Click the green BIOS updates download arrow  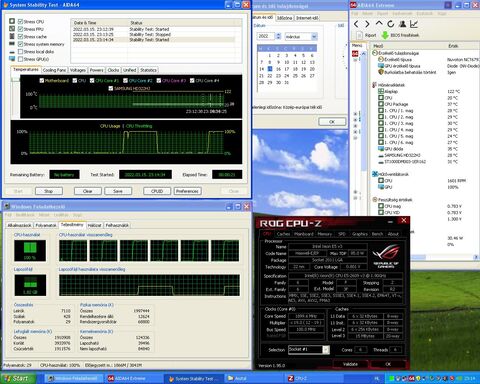385,35
